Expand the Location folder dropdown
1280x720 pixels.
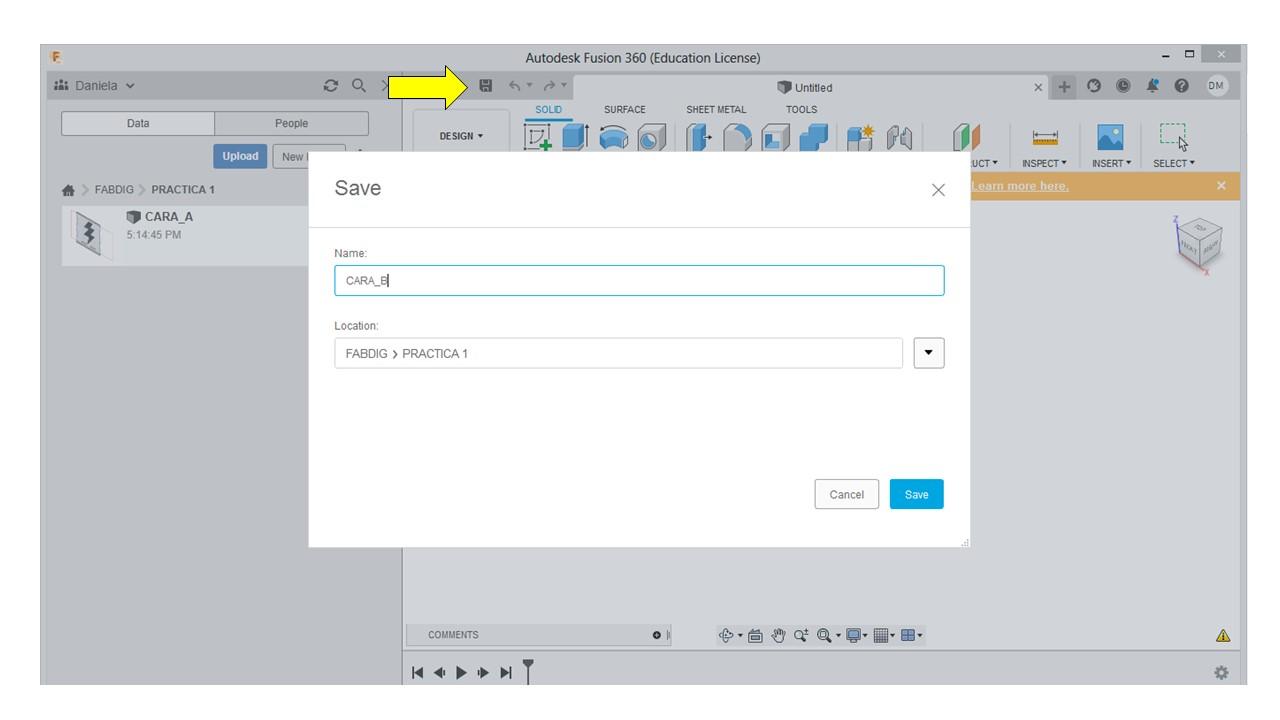[x=929, y=353]
